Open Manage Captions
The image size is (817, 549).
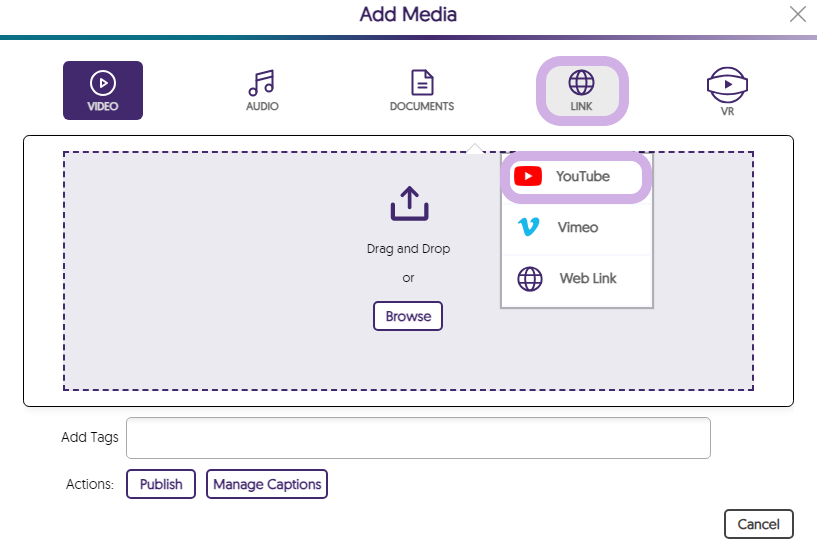point(267,484)
